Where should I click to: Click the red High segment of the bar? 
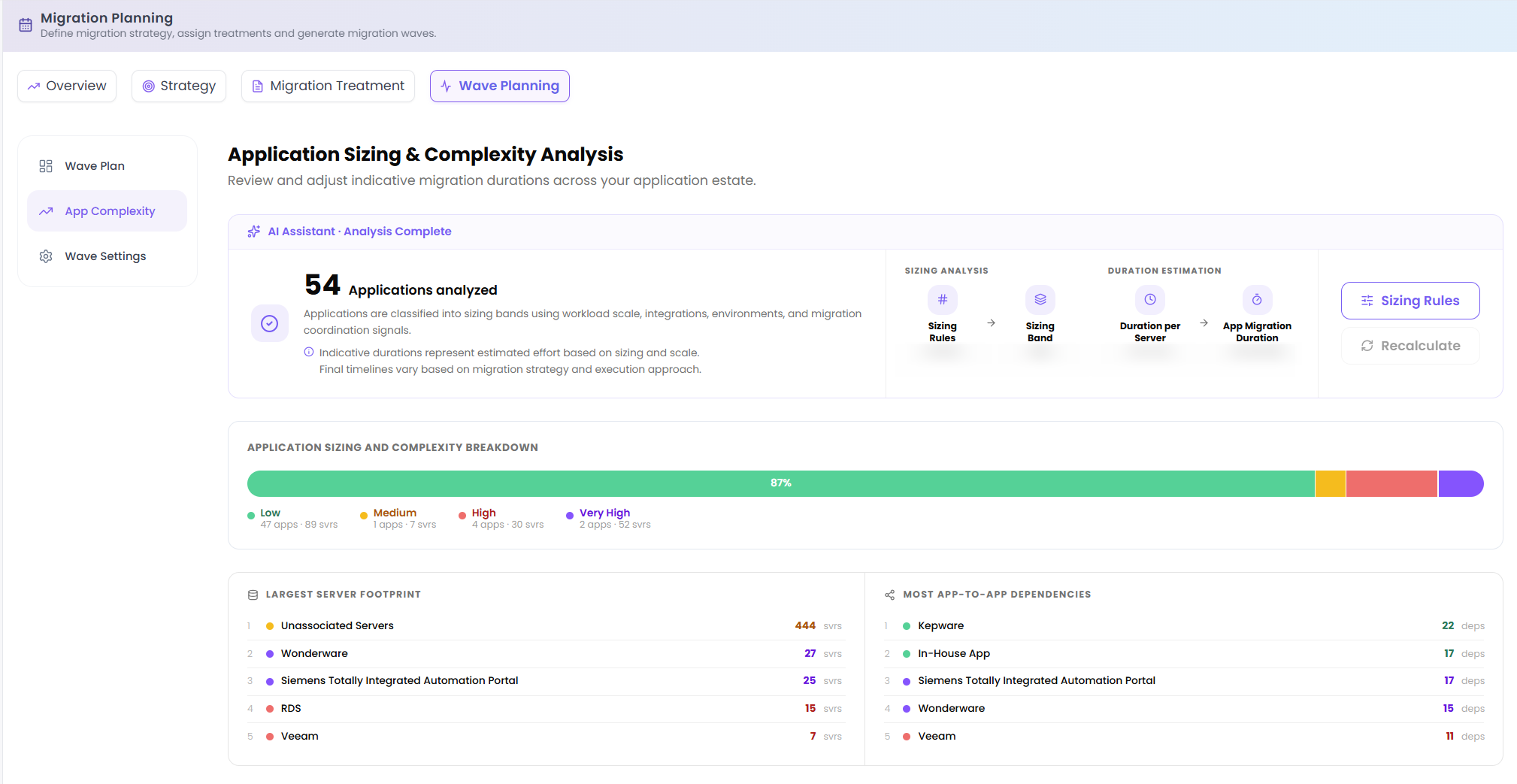(x=1391, y=483)
